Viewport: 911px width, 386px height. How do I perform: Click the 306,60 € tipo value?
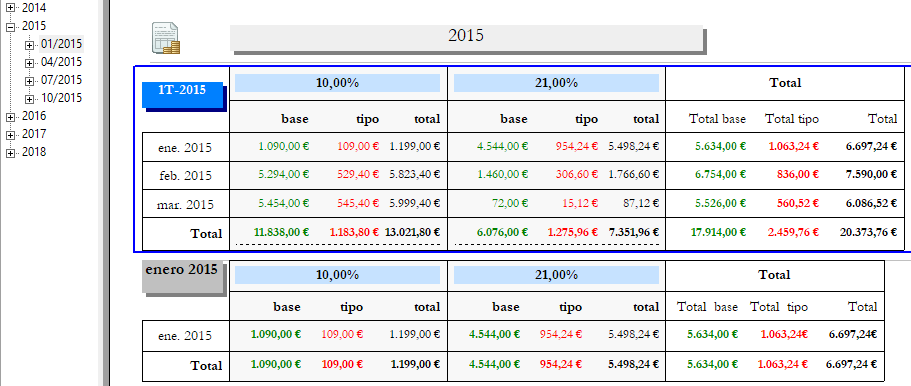click(x=577, y=174)
